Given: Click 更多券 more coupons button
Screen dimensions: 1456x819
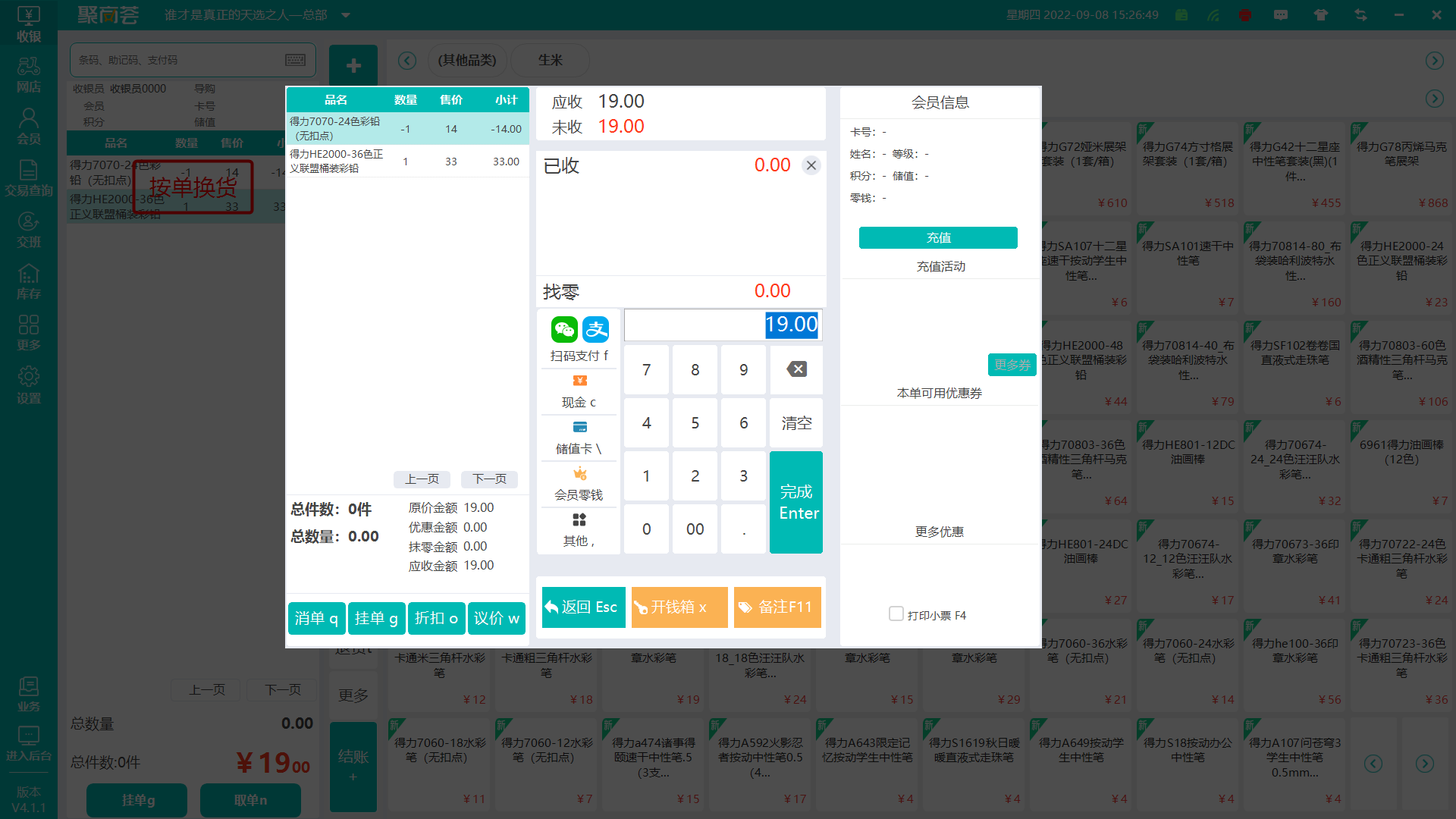Looking at the screenshot, I should pyautogui.click(x=1012, y=365).
